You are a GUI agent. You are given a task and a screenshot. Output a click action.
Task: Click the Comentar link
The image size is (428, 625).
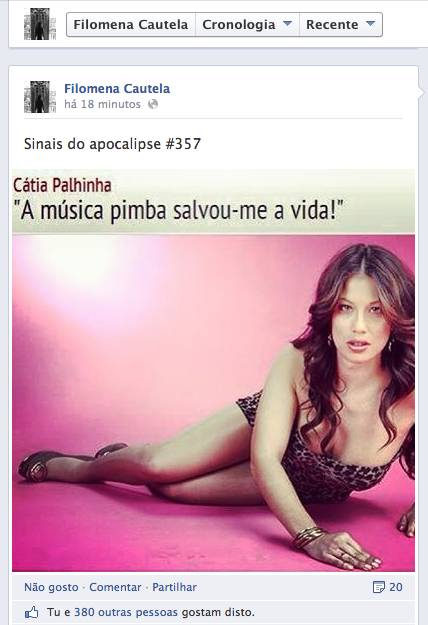pyautogui.click(x=115, y=587)
